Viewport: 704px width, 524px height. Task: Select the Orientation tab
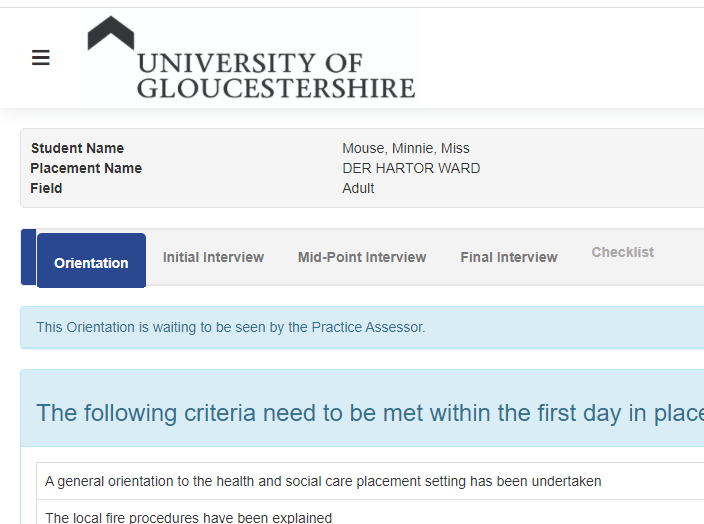[91, 262]
